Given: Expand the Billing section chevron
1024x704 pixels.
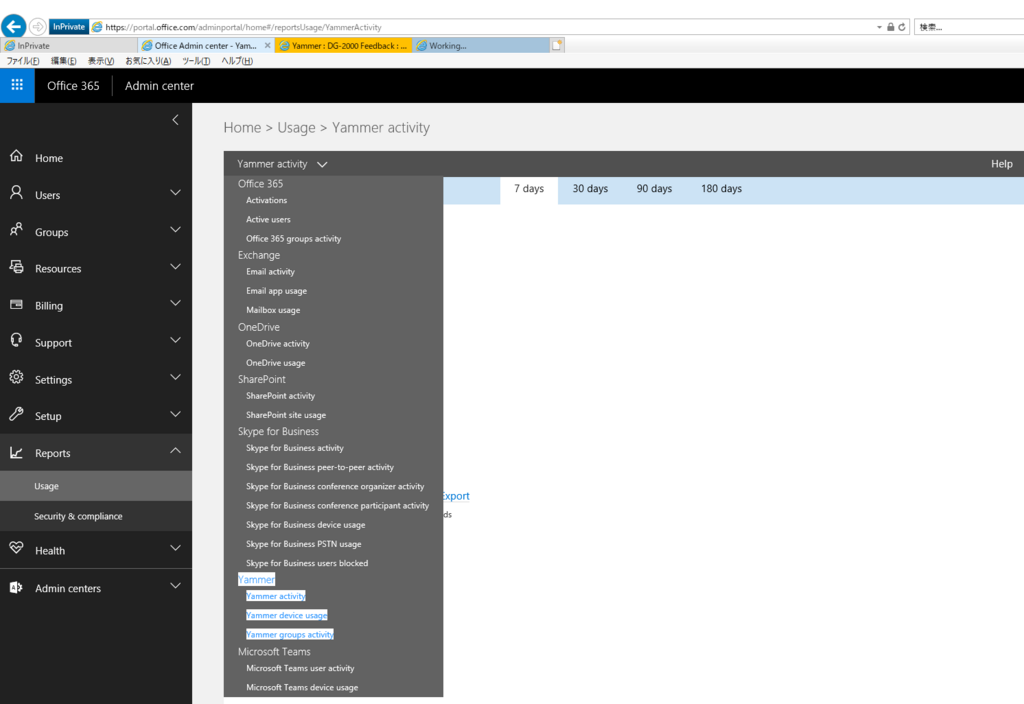Looking at the screenshot, I should click(175, 304).
